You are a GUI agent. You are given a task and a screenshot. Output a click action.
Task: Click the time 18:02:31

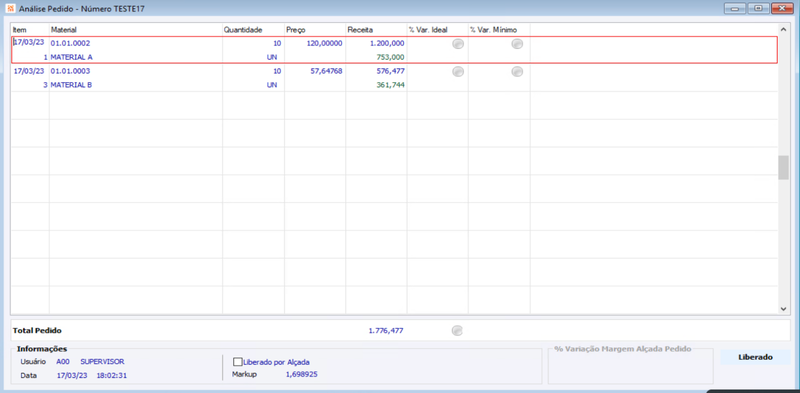point(112,375)
